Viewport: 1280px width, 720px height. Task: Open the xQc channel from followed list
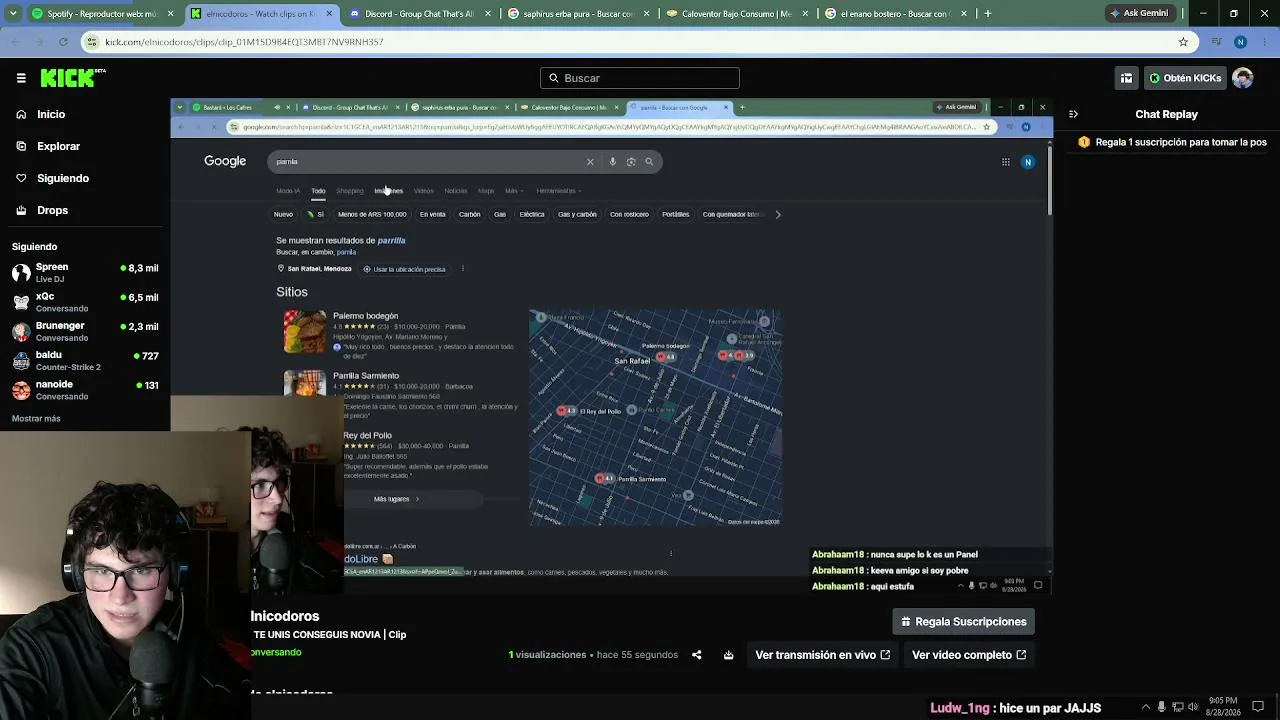click(x=85, y=302)
